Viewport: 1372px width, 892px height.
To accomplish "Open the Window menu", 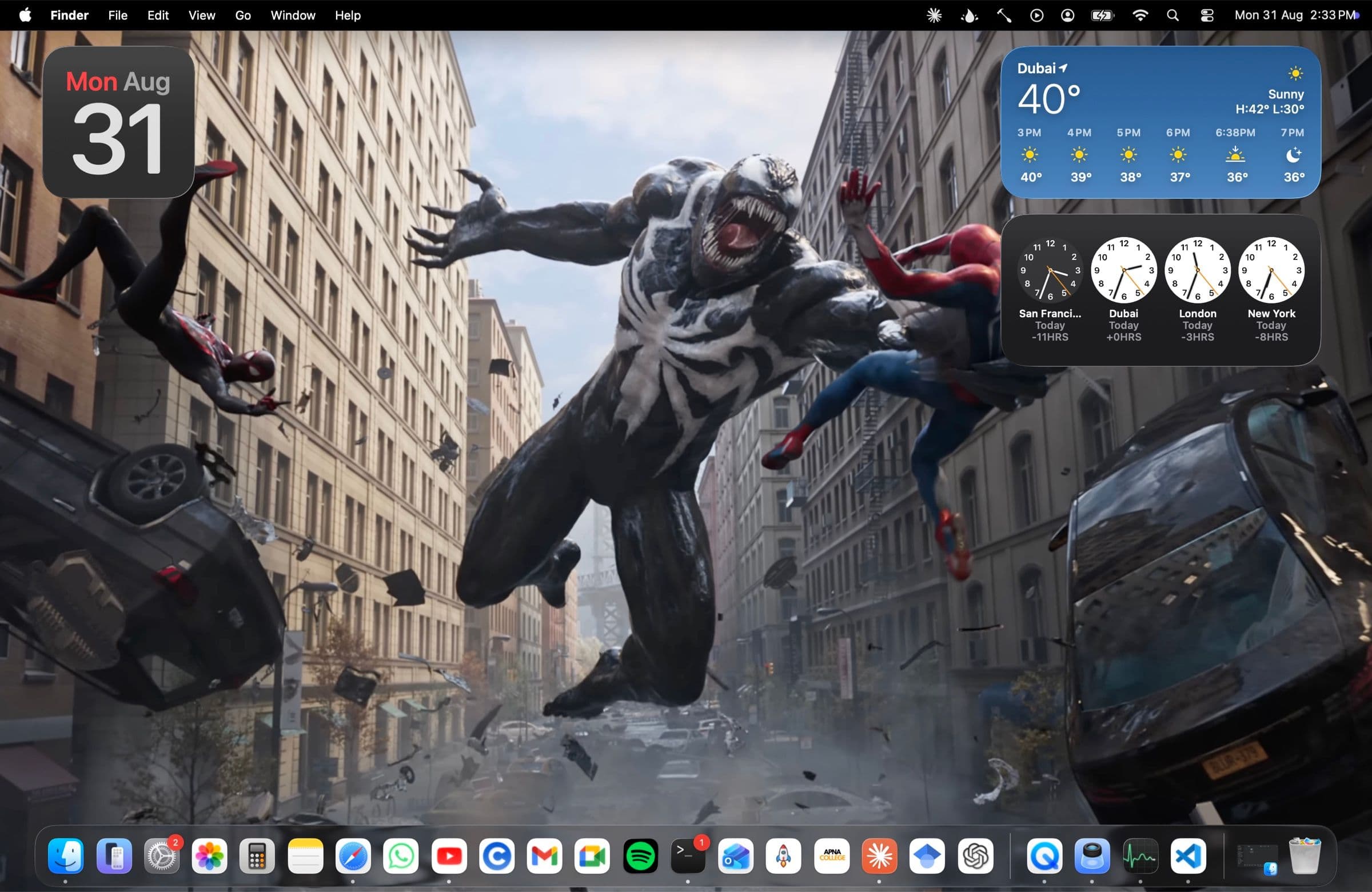I will 293,15.
